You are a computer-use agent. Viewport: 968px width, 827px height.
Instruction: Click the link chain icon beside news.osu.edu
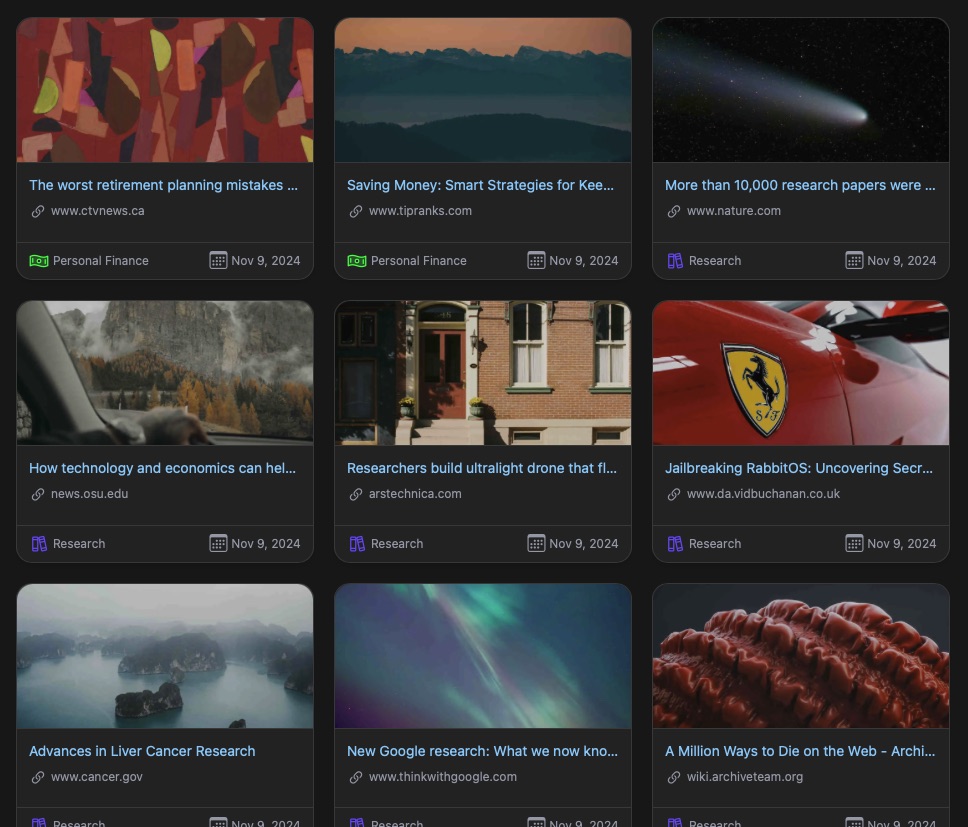38,494
